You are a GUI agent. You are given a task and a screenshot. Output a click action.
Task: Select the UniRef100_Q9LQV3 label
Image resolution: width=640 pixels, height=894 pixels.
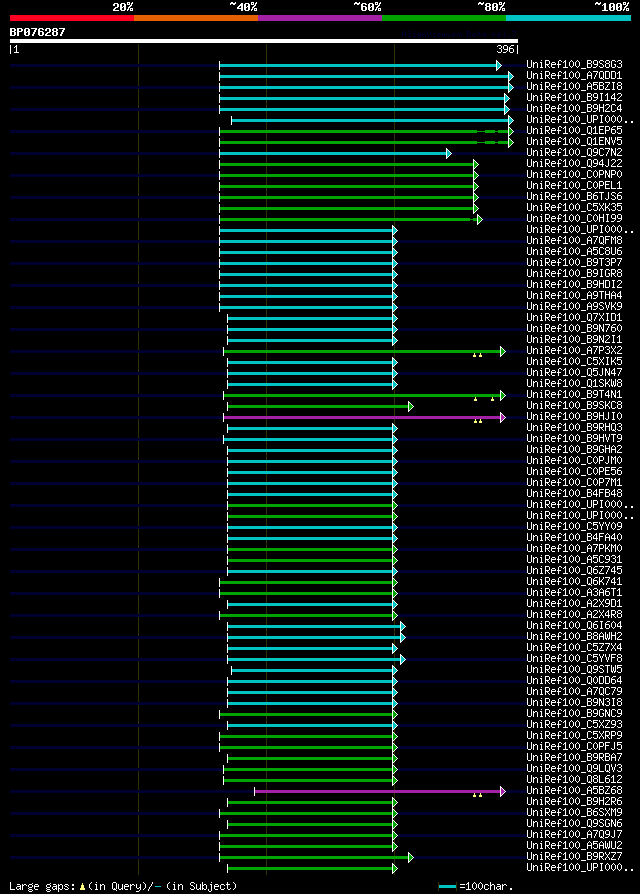click(x=574, y=768)
